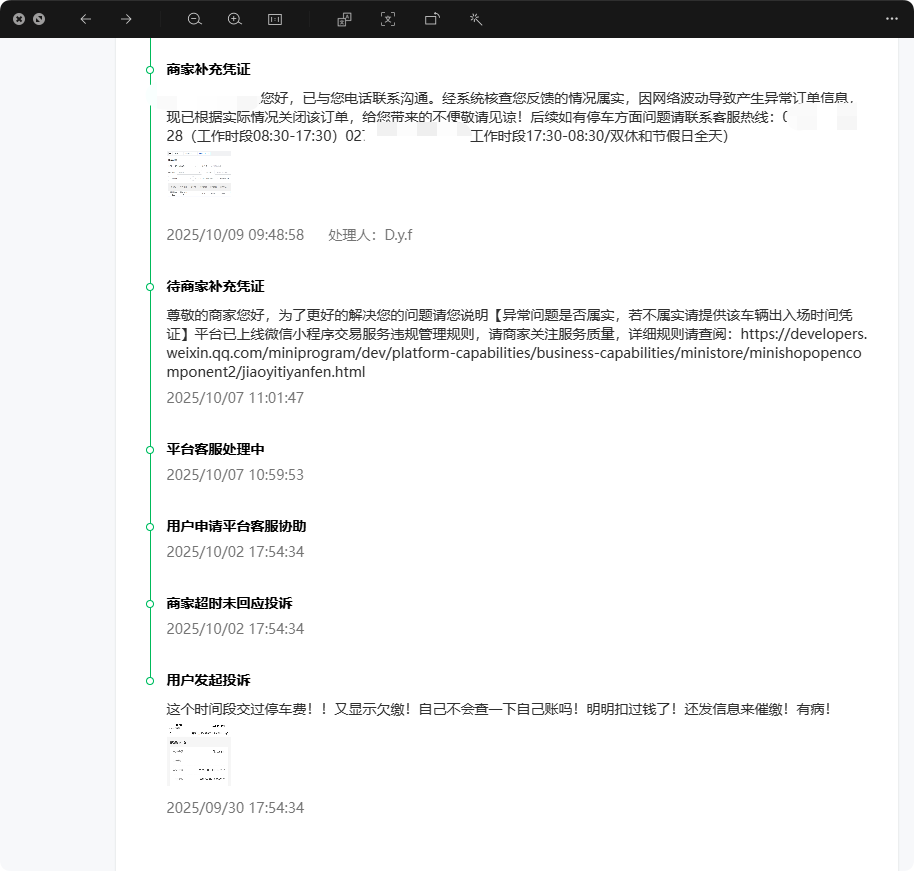The width and height of the screenshot is (914, 871).
Task: Zoom in on the image
Action: (235, 19)
